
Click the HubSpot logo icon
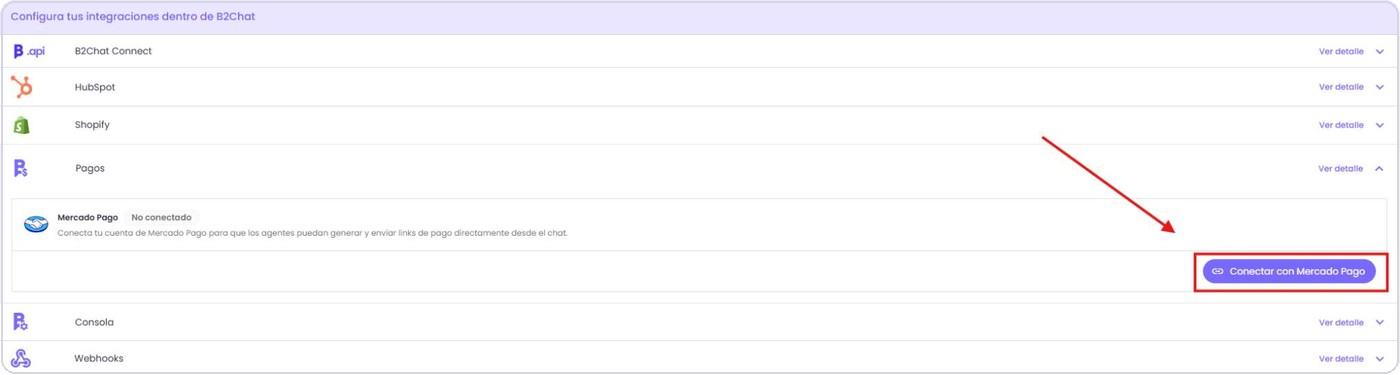(x=21, y=87)
